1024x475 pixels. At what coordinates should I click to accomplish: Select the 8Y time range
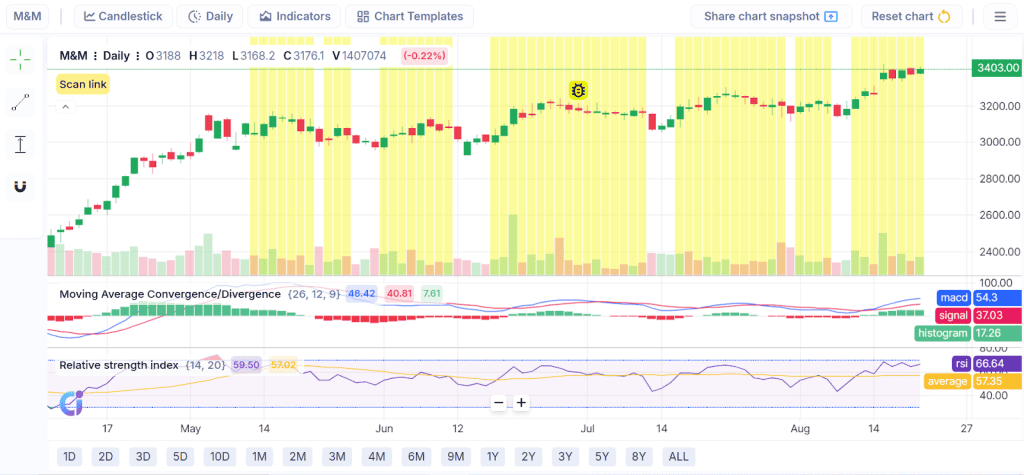[639, 456]
